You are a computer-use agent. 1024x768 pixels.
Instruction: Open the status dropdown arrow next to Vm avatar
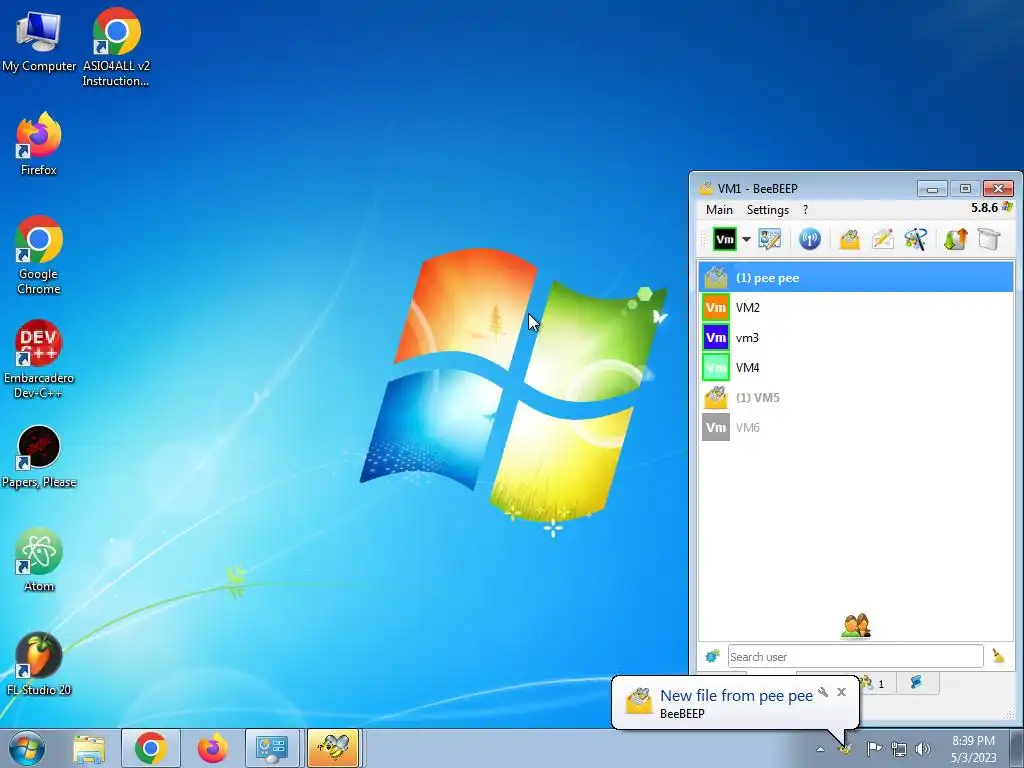coord(746,239)
